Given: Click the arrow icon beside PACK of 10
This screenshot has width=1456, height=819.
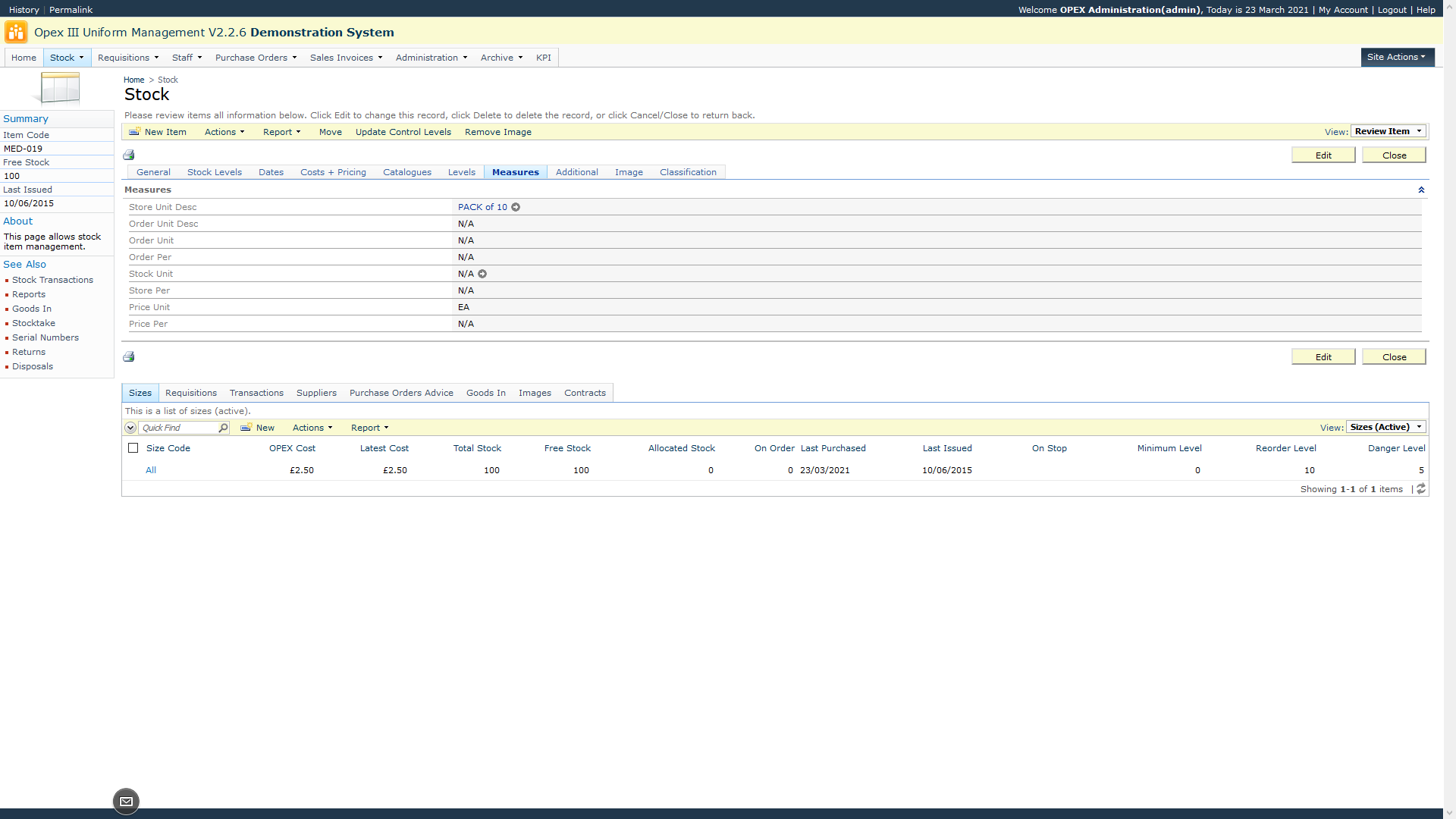Looking at the screenshot, I should point(516,207).
